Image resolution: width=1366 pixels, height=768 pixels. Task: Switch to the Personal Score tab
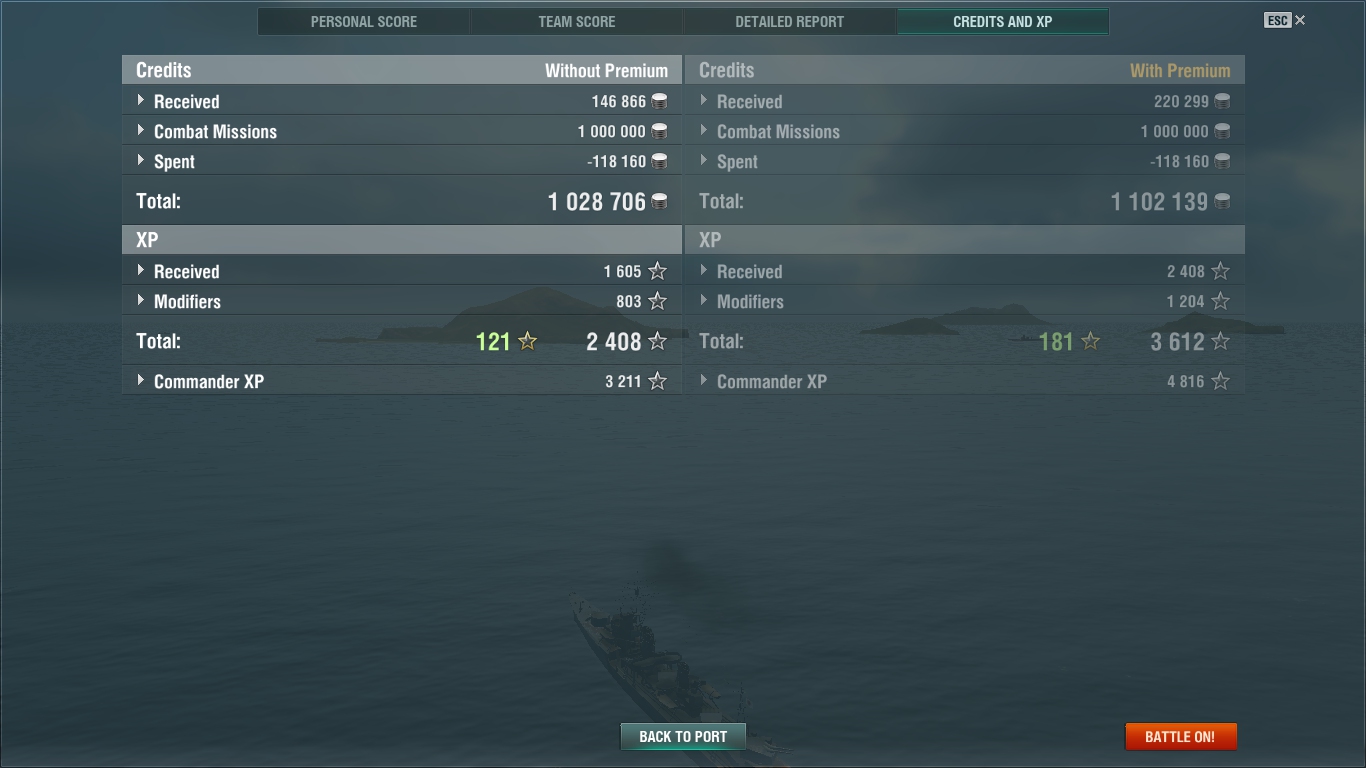pyautogui.click(x=364, y=21)
